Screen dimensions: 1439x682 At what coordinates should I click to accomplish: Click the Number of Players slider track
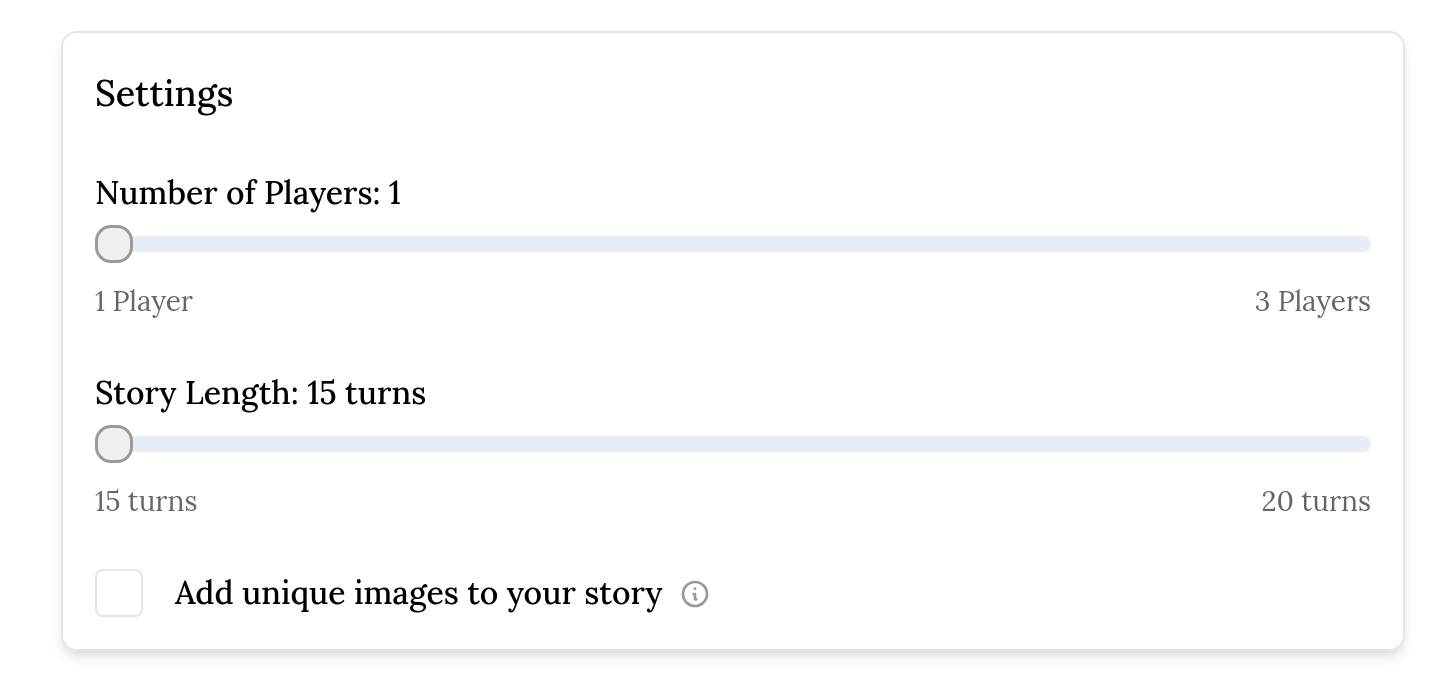pyautogui.click(x=733, y=244)
